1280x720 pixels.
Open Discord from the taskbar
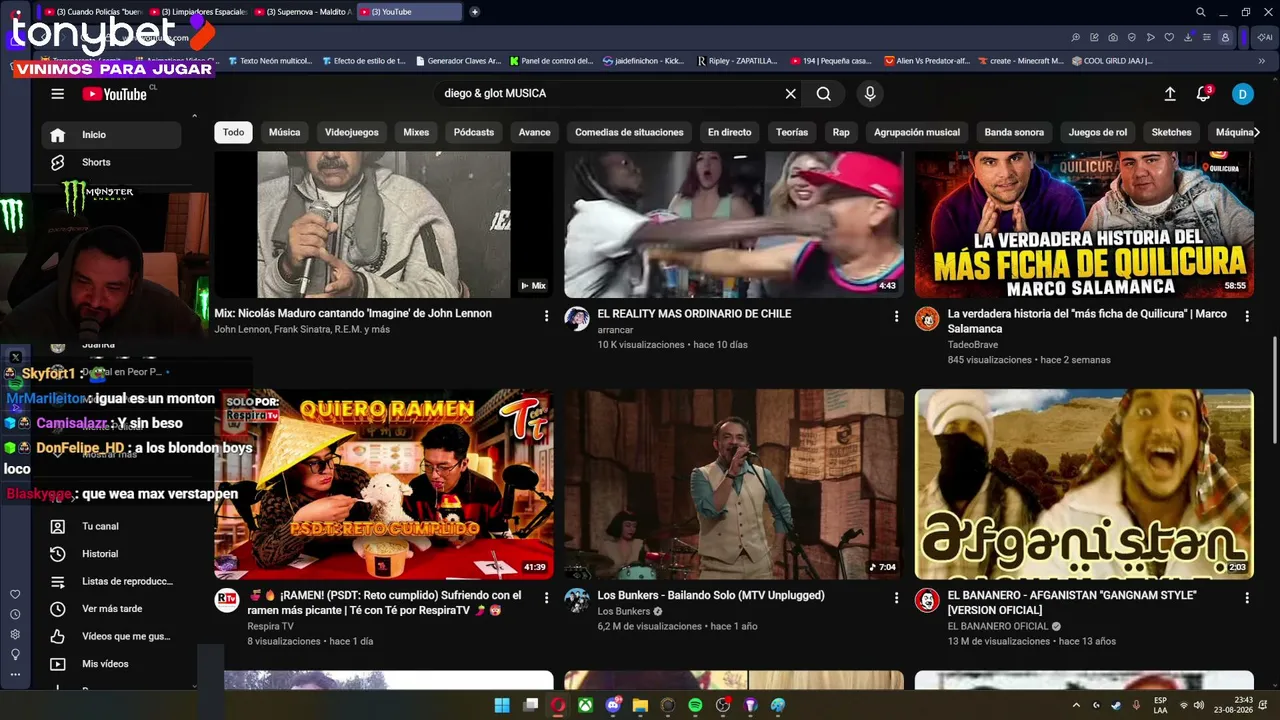(x=613, y=705)
